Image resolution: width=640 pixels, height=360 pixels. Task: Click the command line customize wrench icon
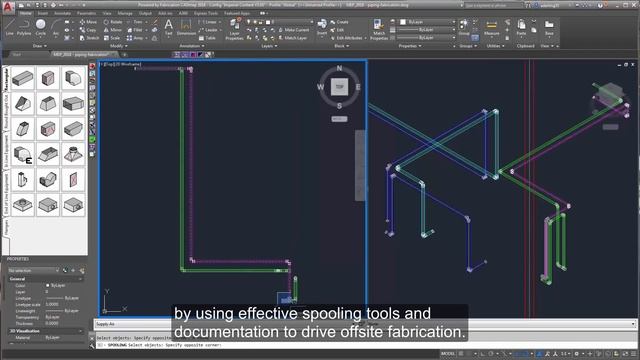pos(92,345)
